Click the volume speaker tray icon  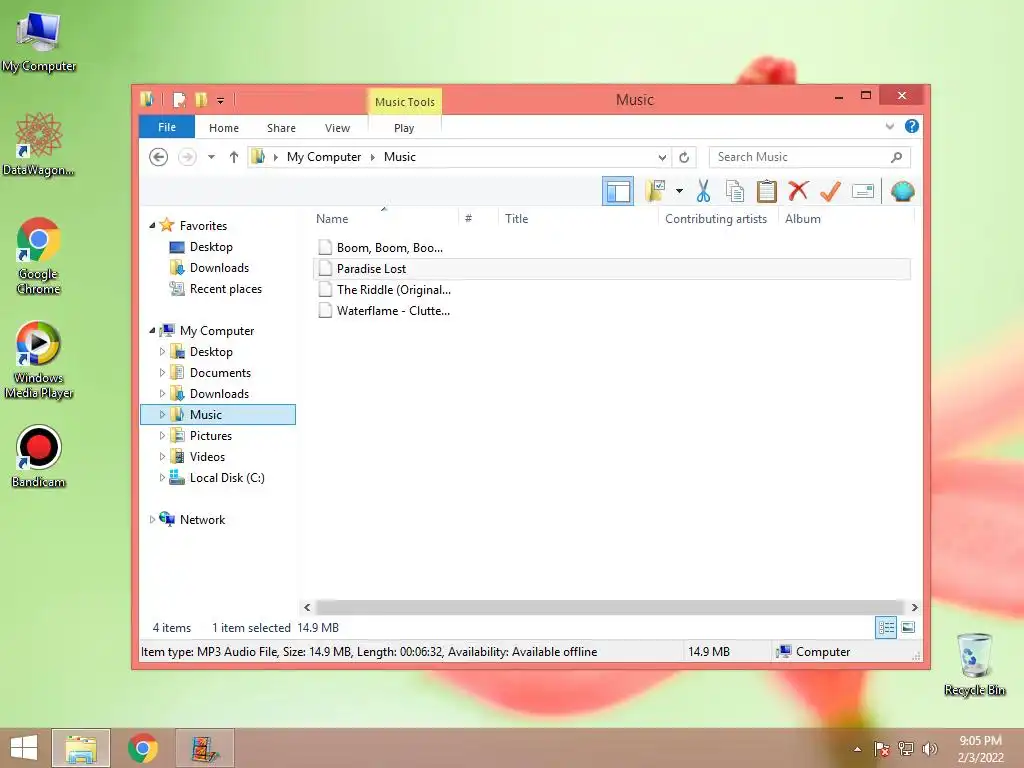tap(929, 748)
